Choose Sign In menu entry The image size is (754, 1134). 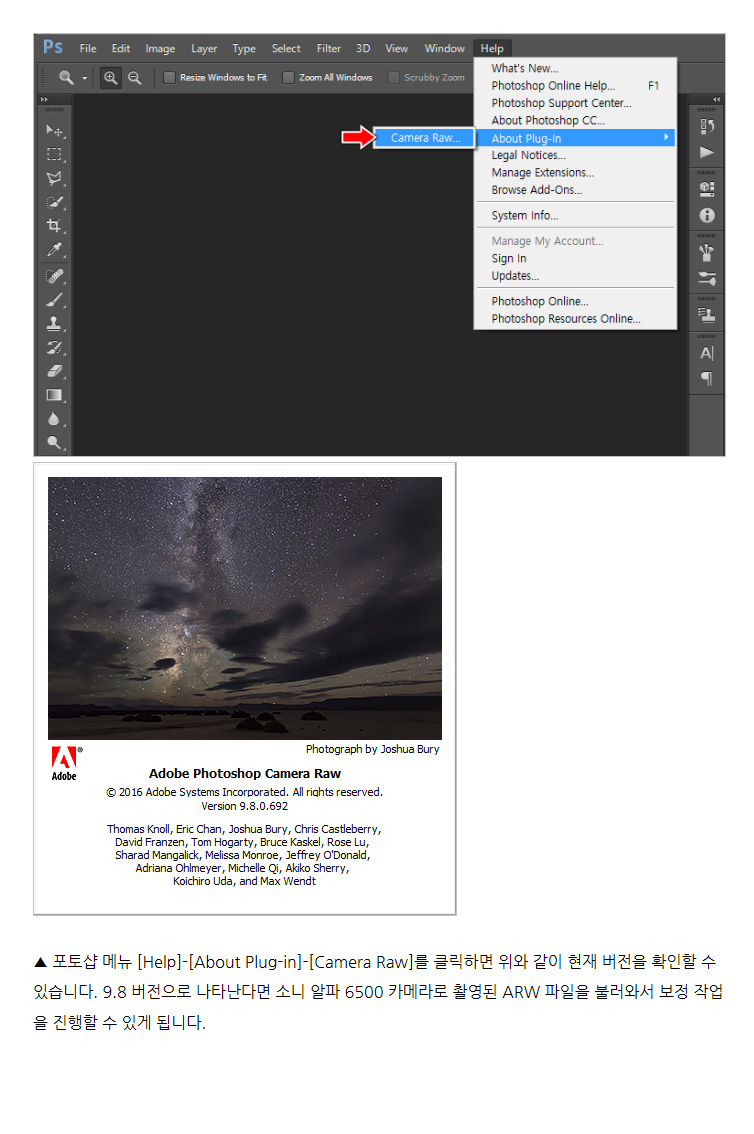575,258
